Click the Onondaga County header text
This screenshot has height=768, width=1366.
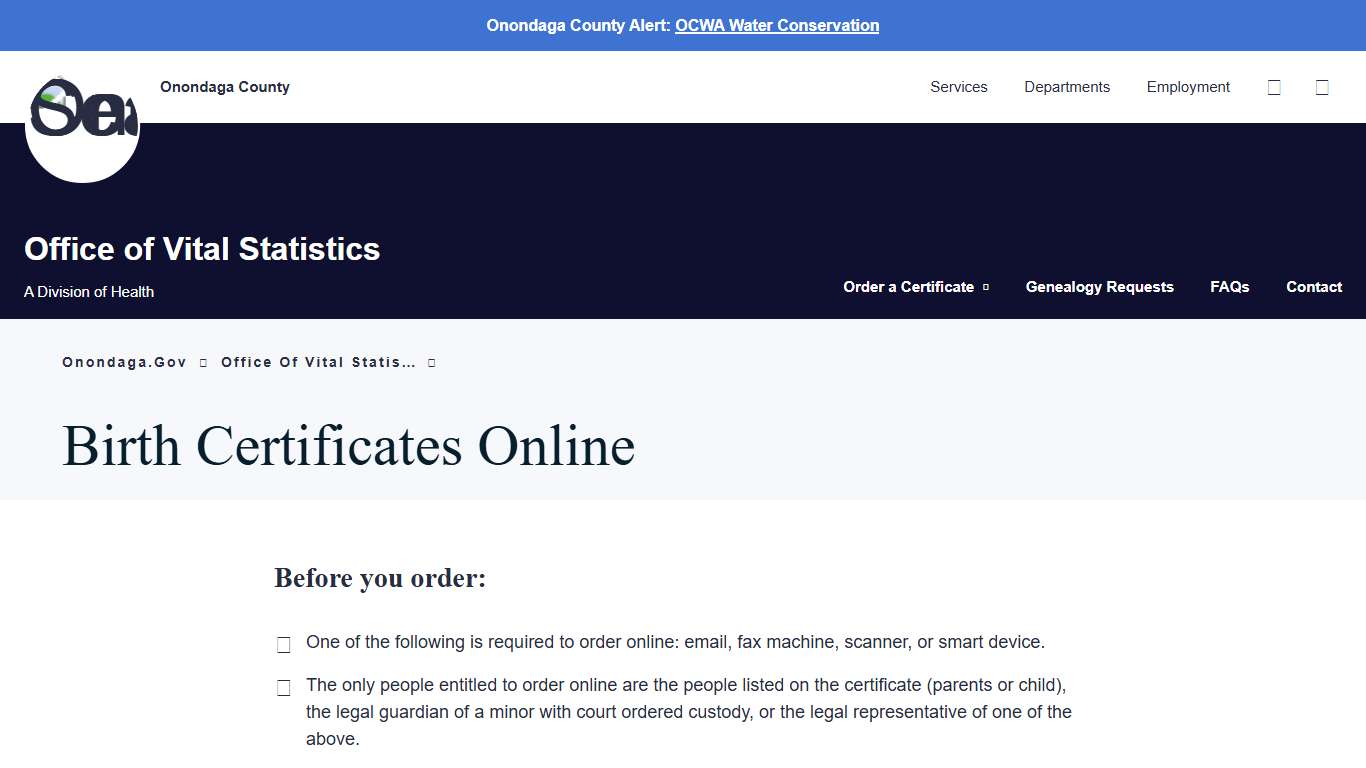click(224, 87)
